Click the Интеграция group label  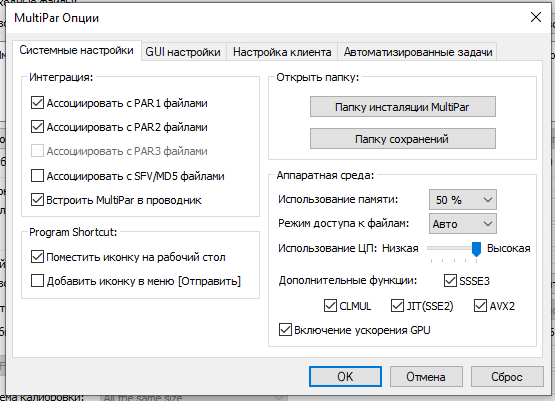[x=61, y=77]
